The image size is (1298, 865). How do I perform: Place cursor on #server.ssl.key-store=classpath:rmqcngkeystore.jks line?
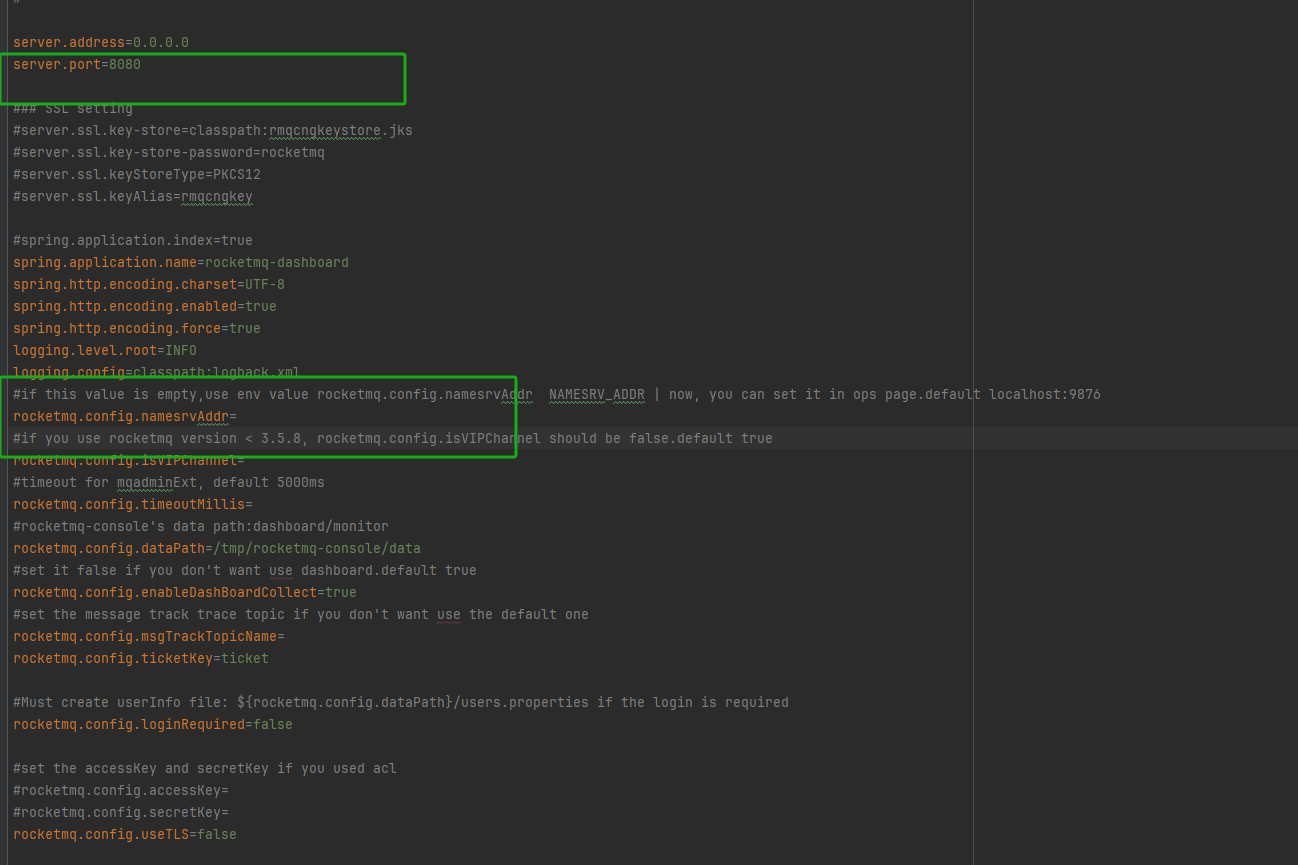coord(213,131)
